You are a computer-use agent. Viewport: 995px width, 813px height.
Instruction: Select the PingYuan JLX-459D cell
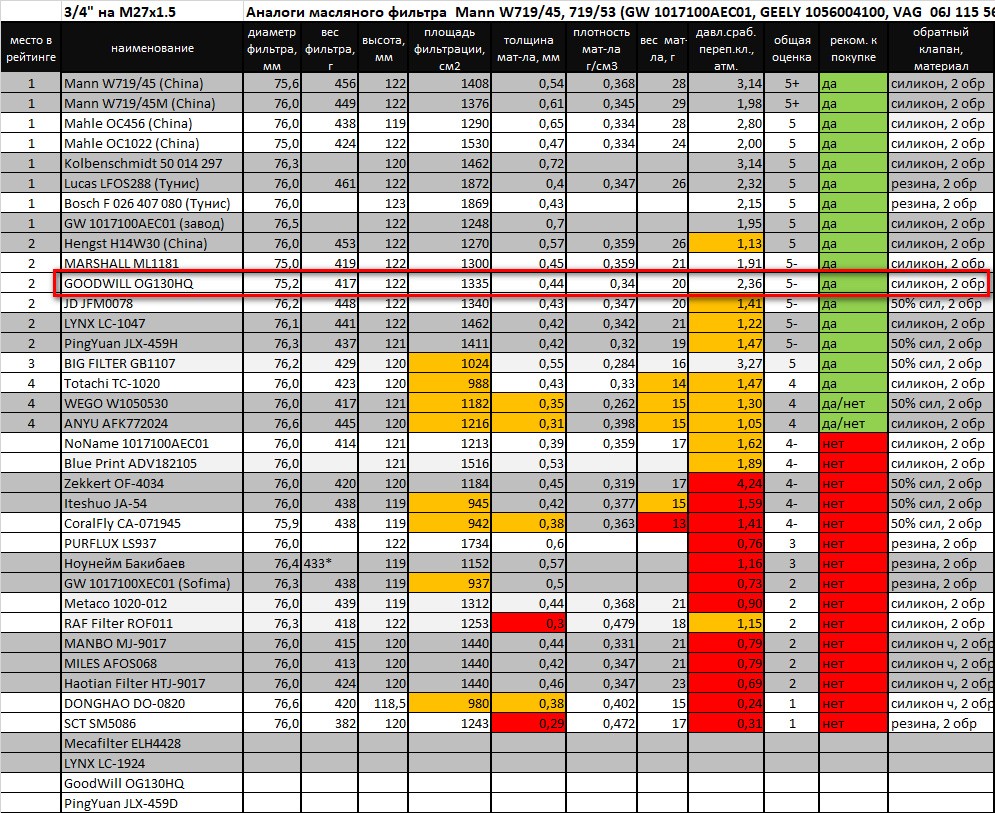pos(152,803)
